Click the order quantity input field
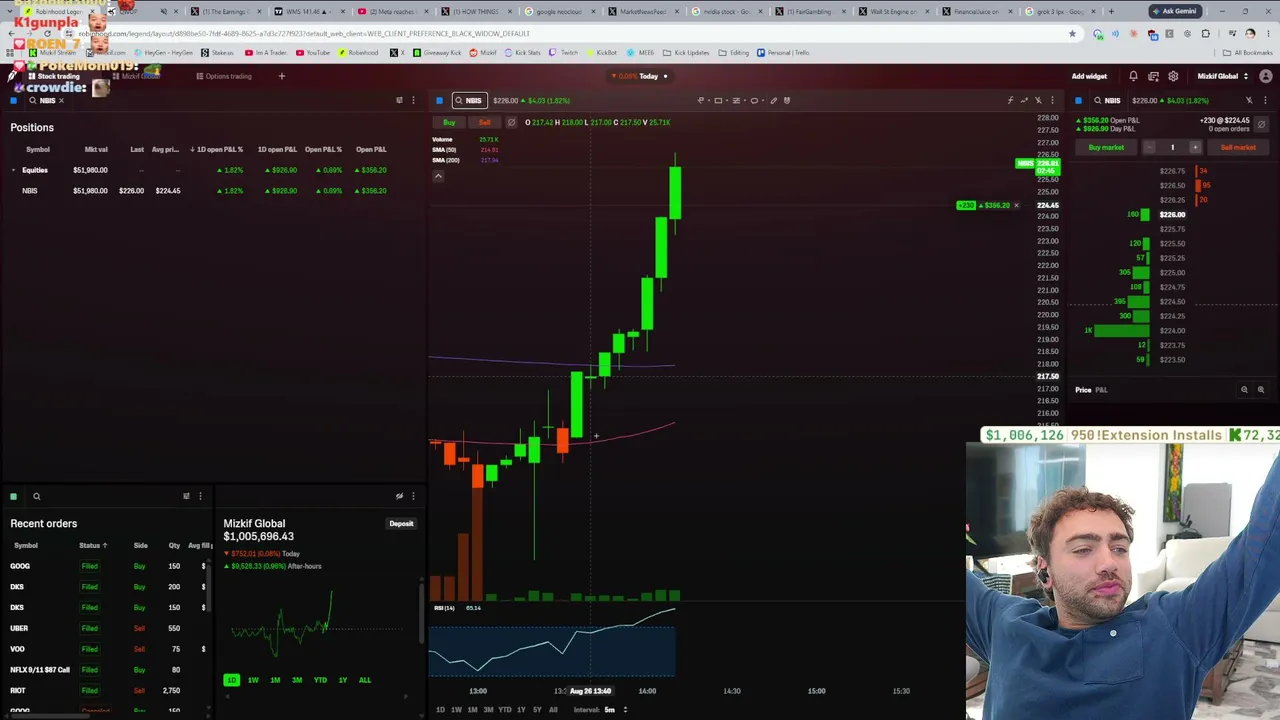 (1172, 147)
